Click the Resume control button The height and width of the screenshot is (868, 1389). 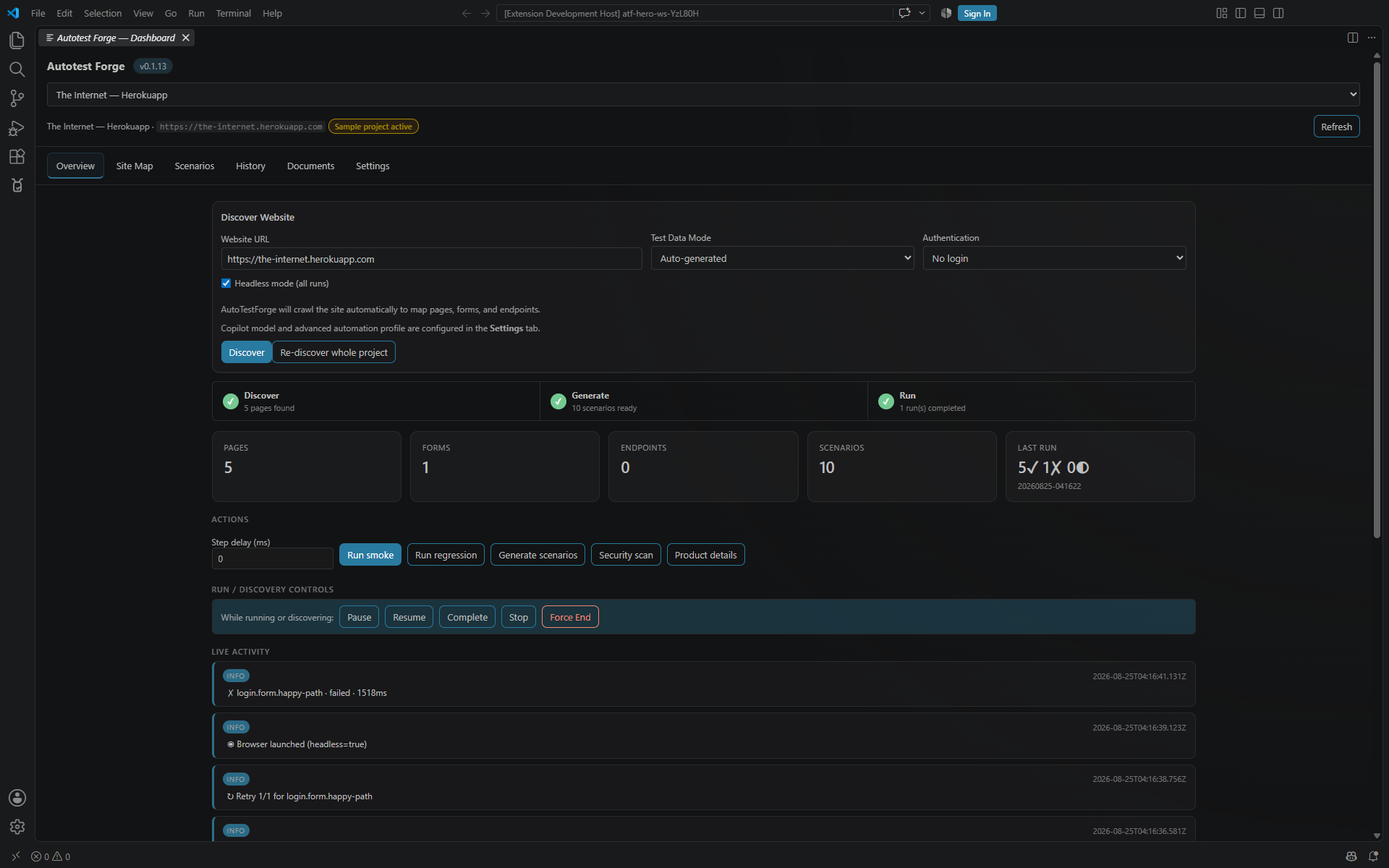coord(409,617)
